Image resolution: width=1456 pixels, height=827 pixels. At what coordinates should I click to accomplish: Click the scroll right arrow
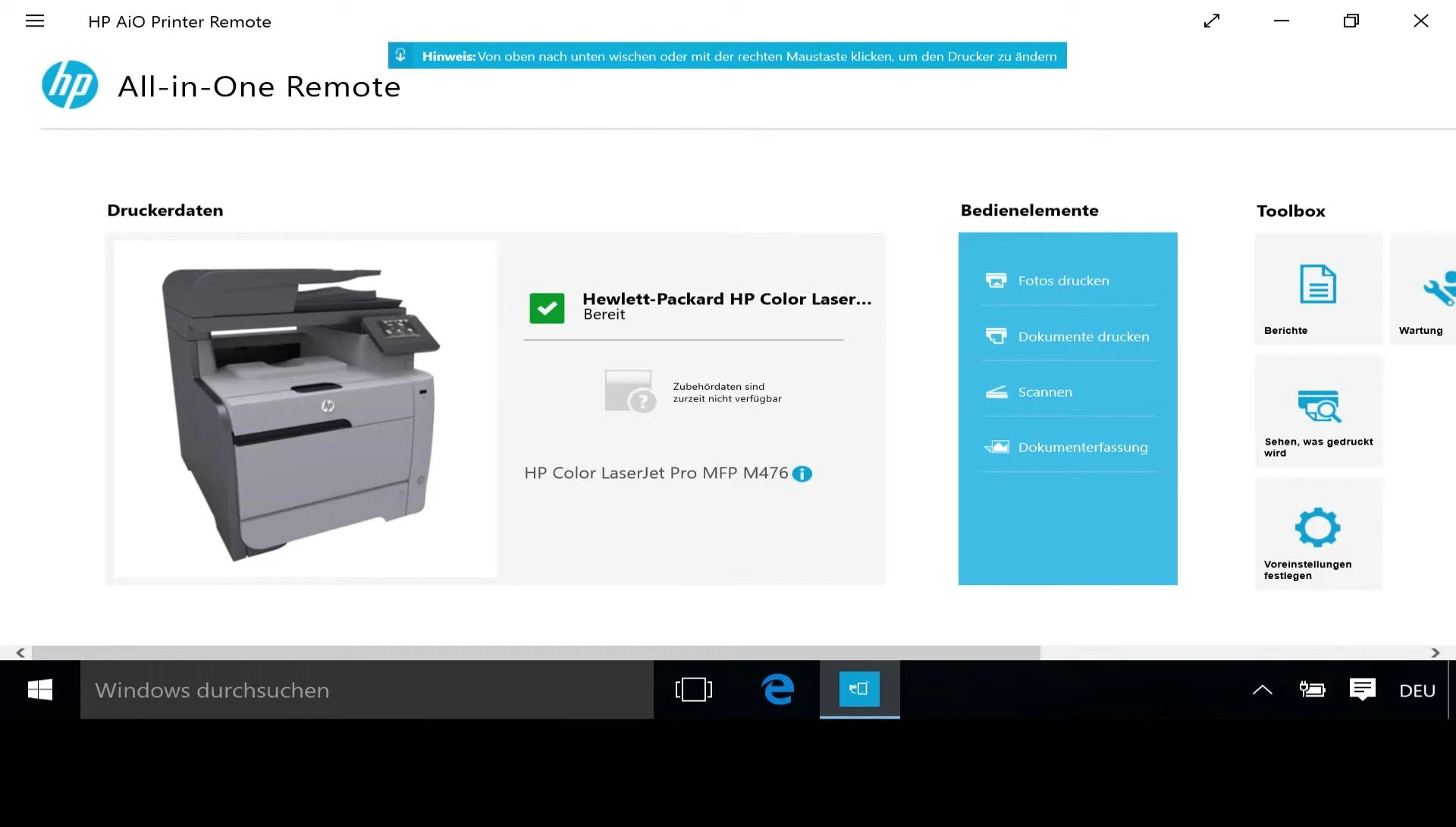[x=1436, y=652]
